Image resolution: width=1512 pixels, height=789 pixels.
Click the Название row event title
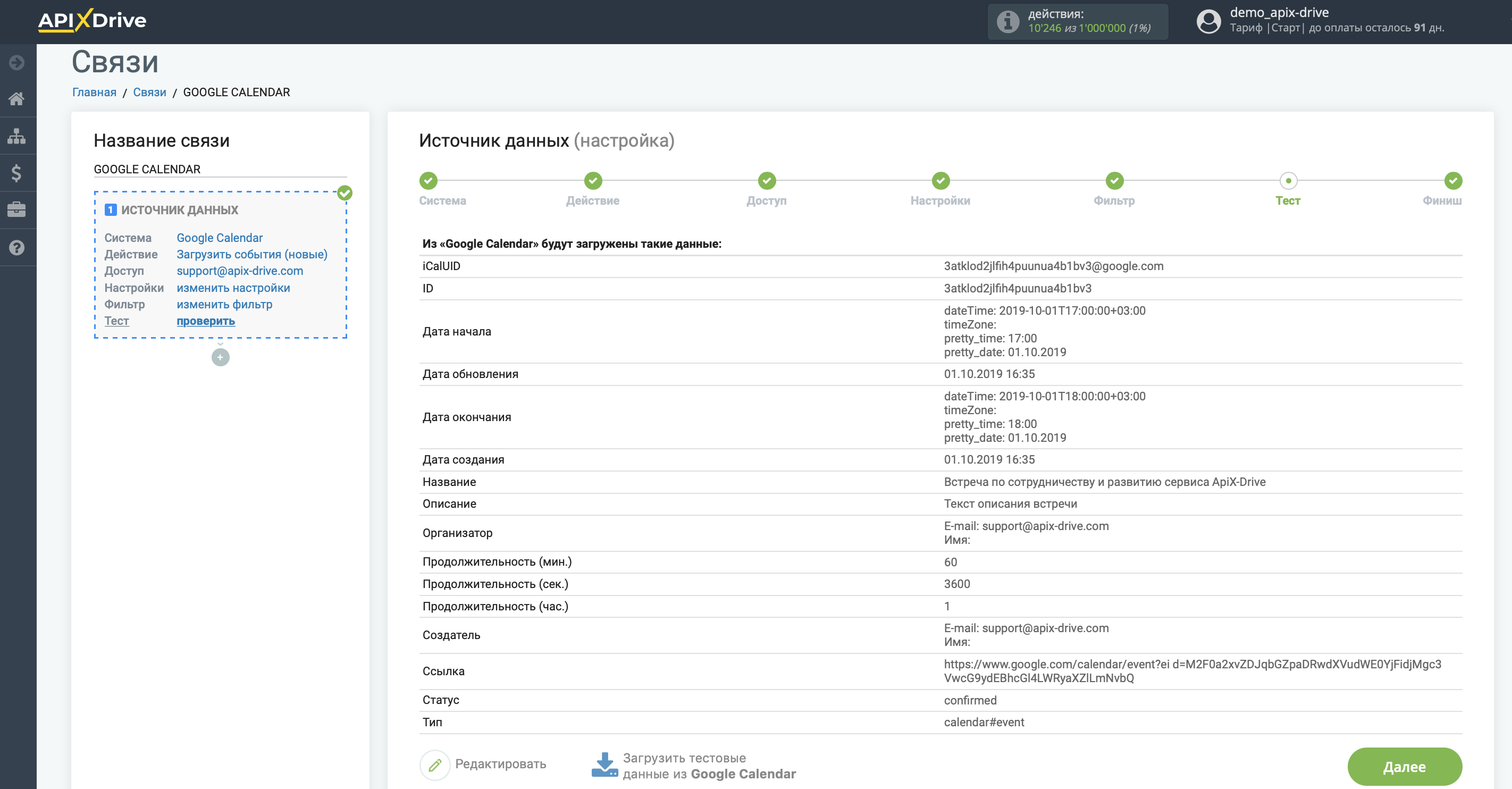(x=1104, y=482)
